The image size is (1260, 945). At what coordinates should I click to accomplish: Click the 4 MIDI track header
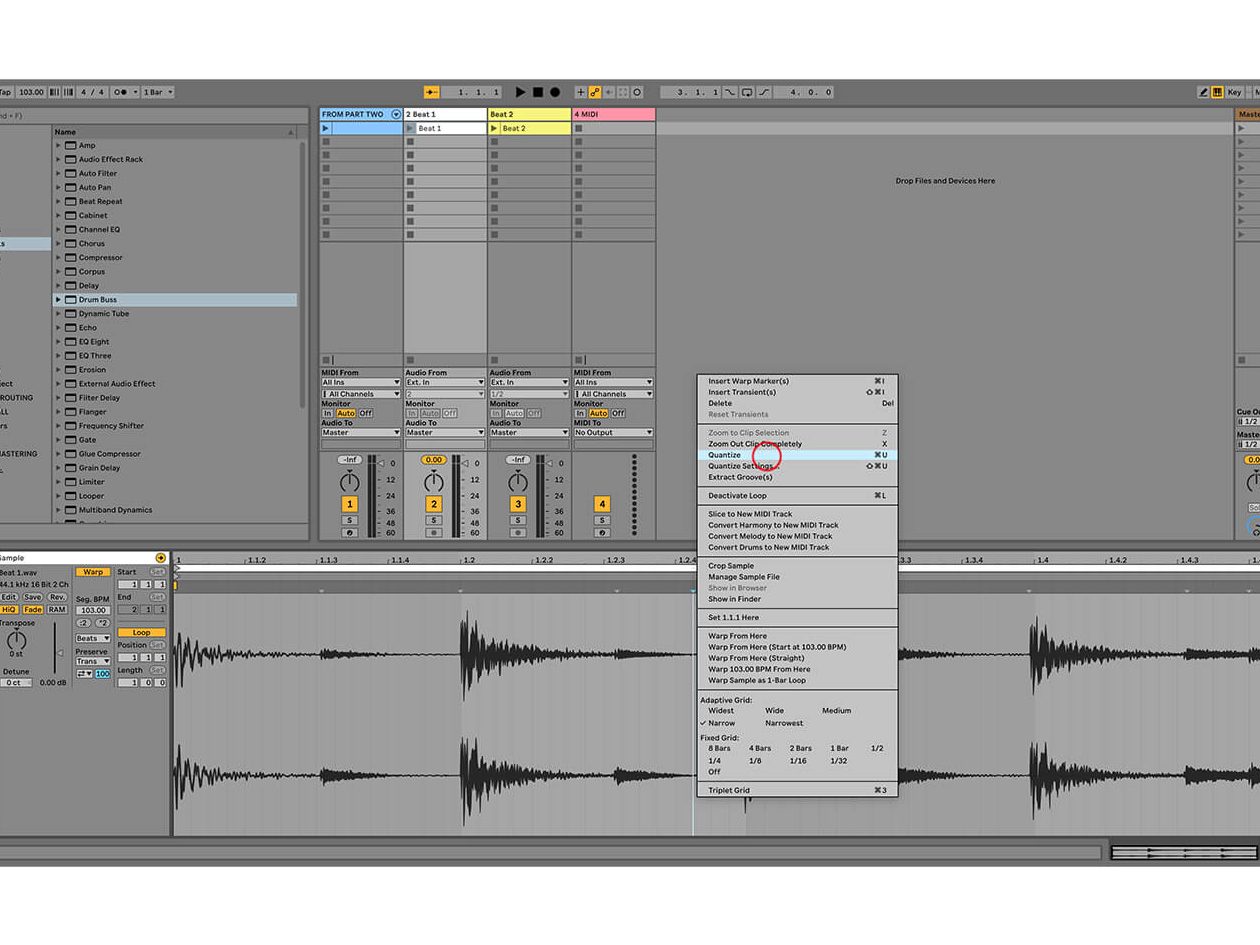pos(610,114)
